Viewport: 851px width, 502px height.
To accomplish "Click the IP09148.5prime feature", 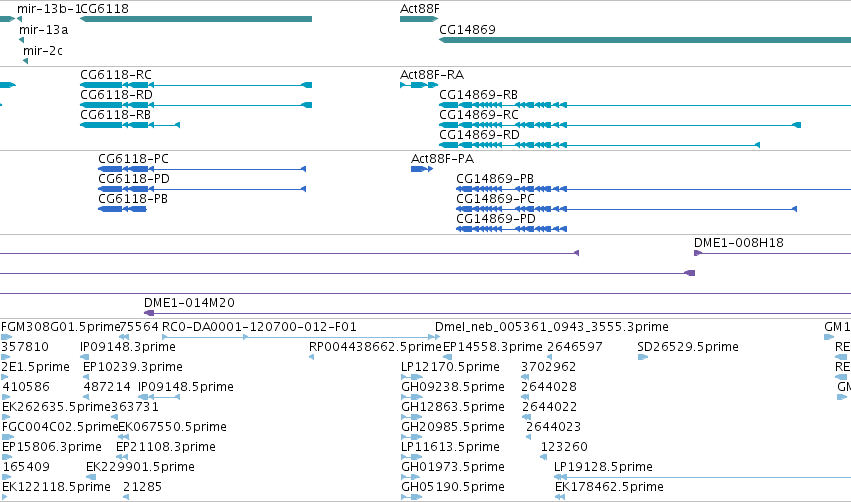I will point(159,397).
